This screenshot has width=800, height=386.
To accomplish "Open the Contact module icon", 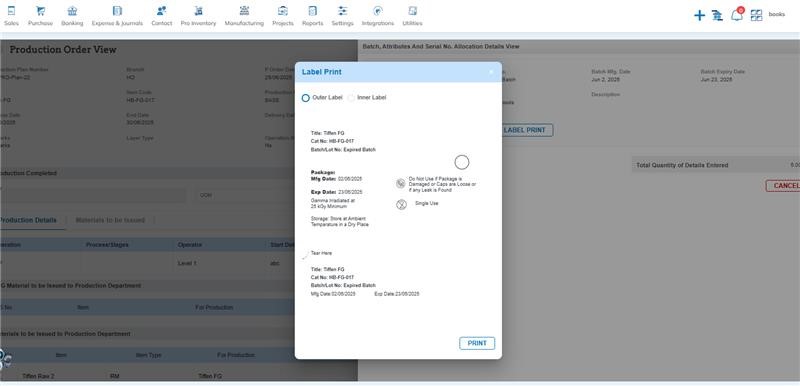I will [x=161, y=11].
